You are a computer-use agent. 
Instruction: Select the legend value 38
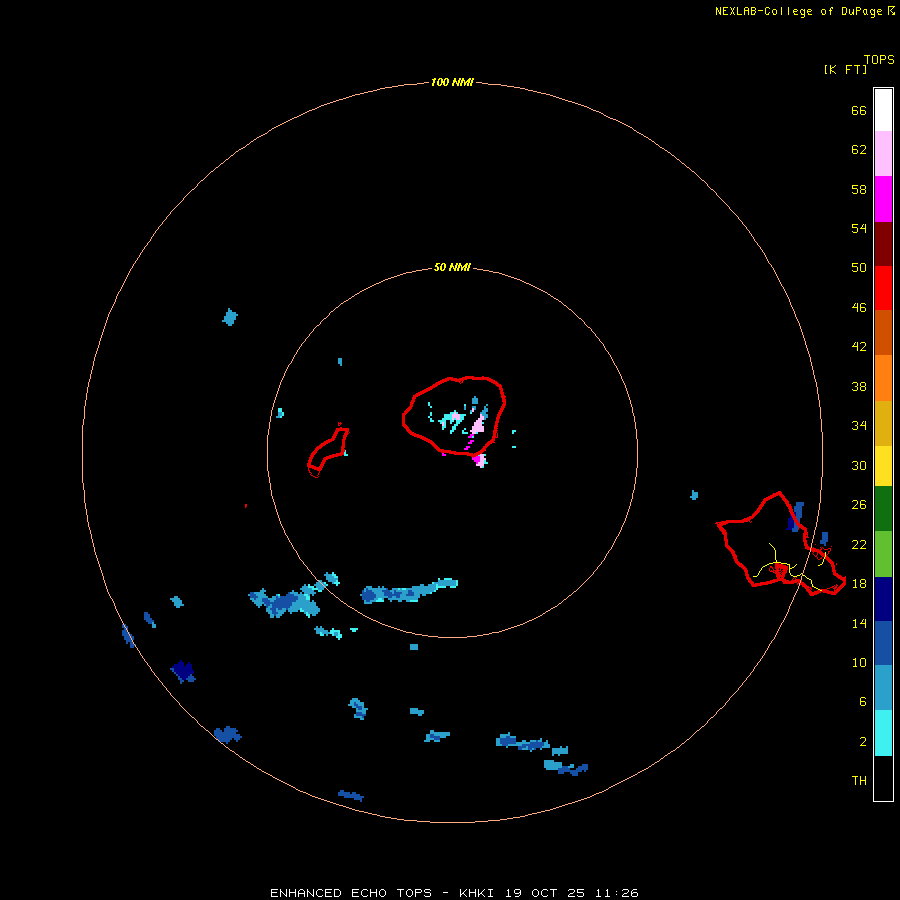pos(859,387)
